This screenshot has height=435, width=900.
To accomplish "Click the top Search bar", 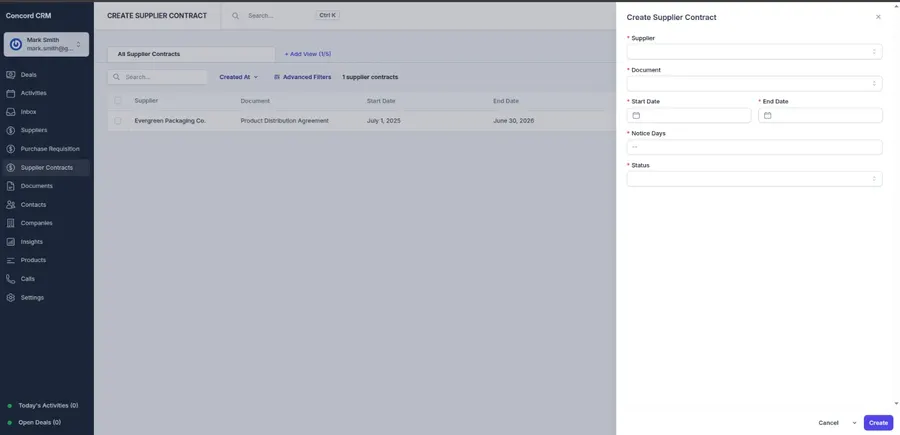I will pos(285,15).
